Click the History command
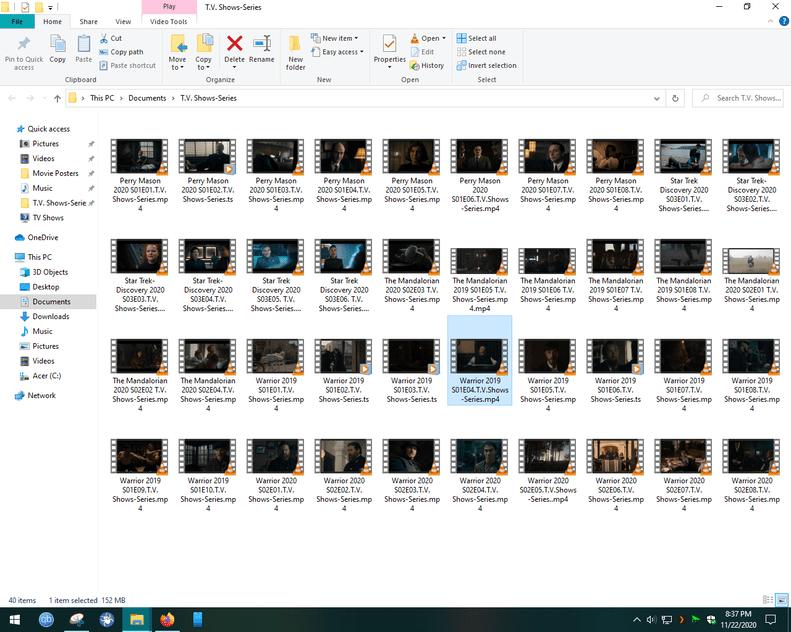This screenshot has width=791, height=632. (x=427, y=66)
